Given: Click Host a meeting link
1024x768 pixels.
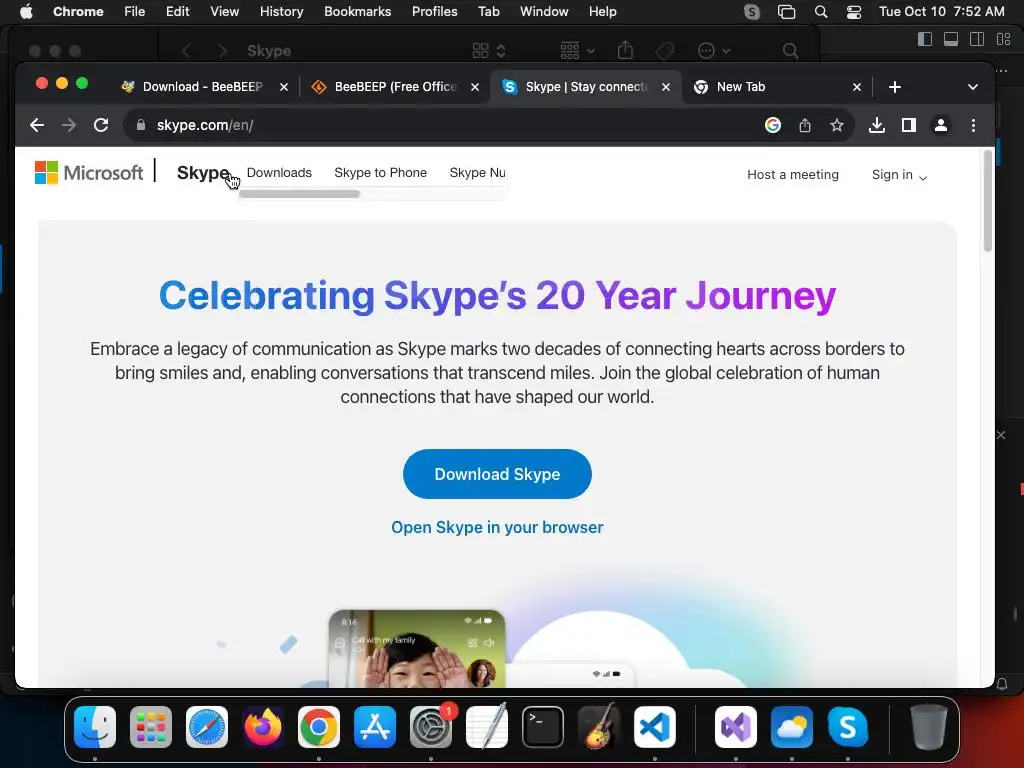Looking at the screenshot, I should pos(793,174).
